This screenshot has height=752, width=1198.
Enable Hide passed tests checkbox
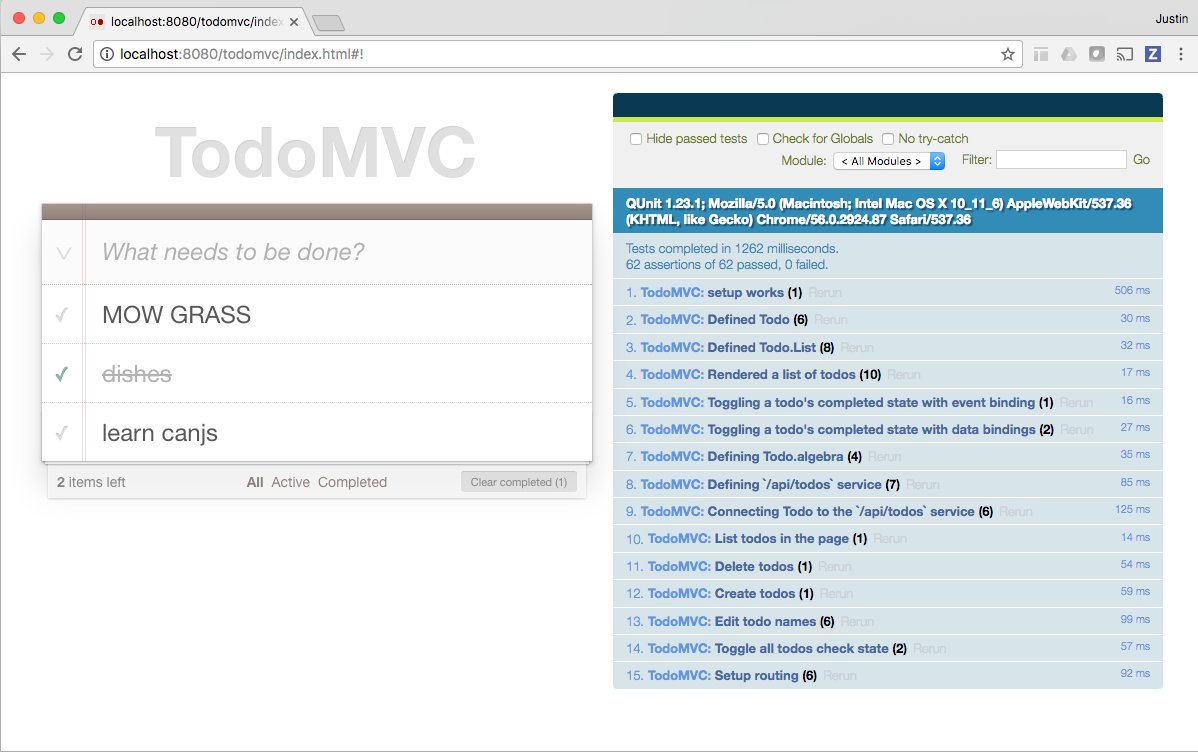pyautogui.click(x=636, y=139)
